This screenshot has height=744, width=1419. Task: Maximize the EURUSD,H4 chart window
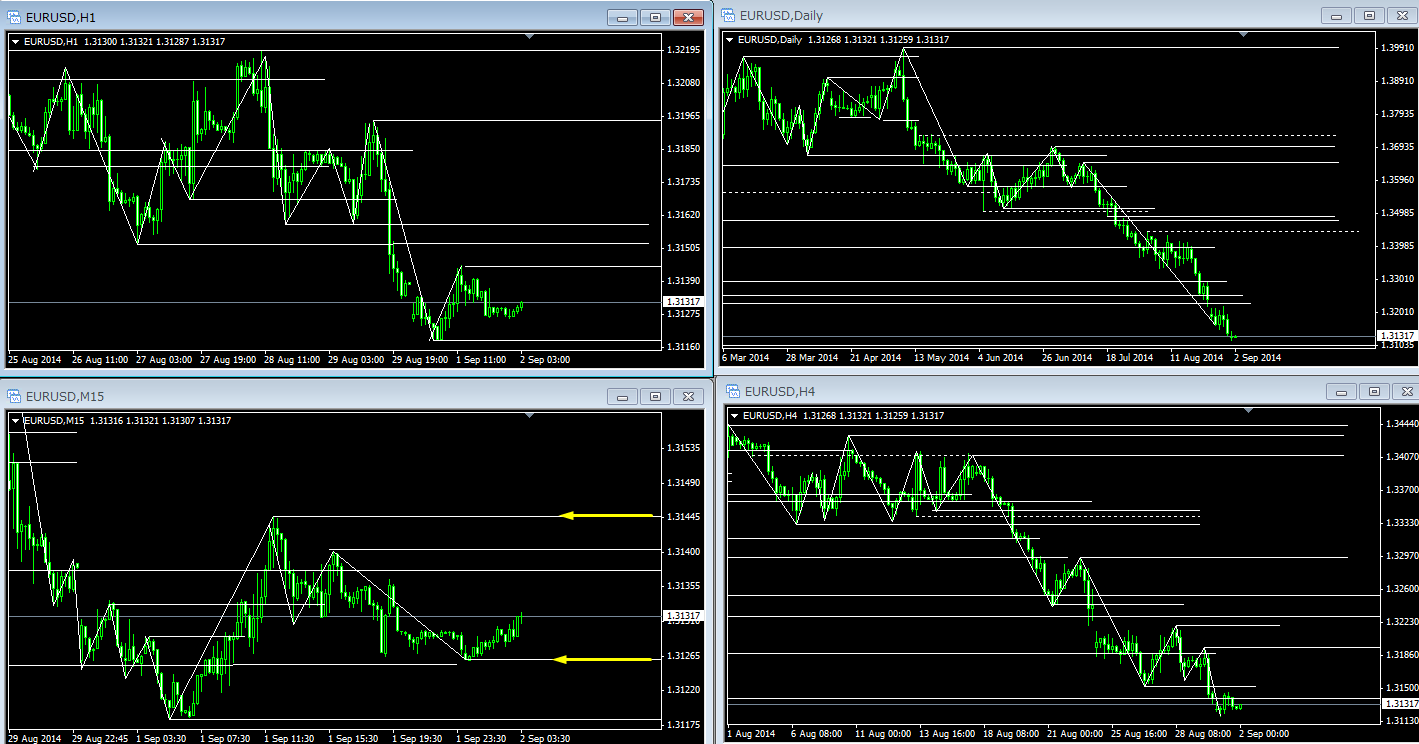click(x=1374, y=391)
